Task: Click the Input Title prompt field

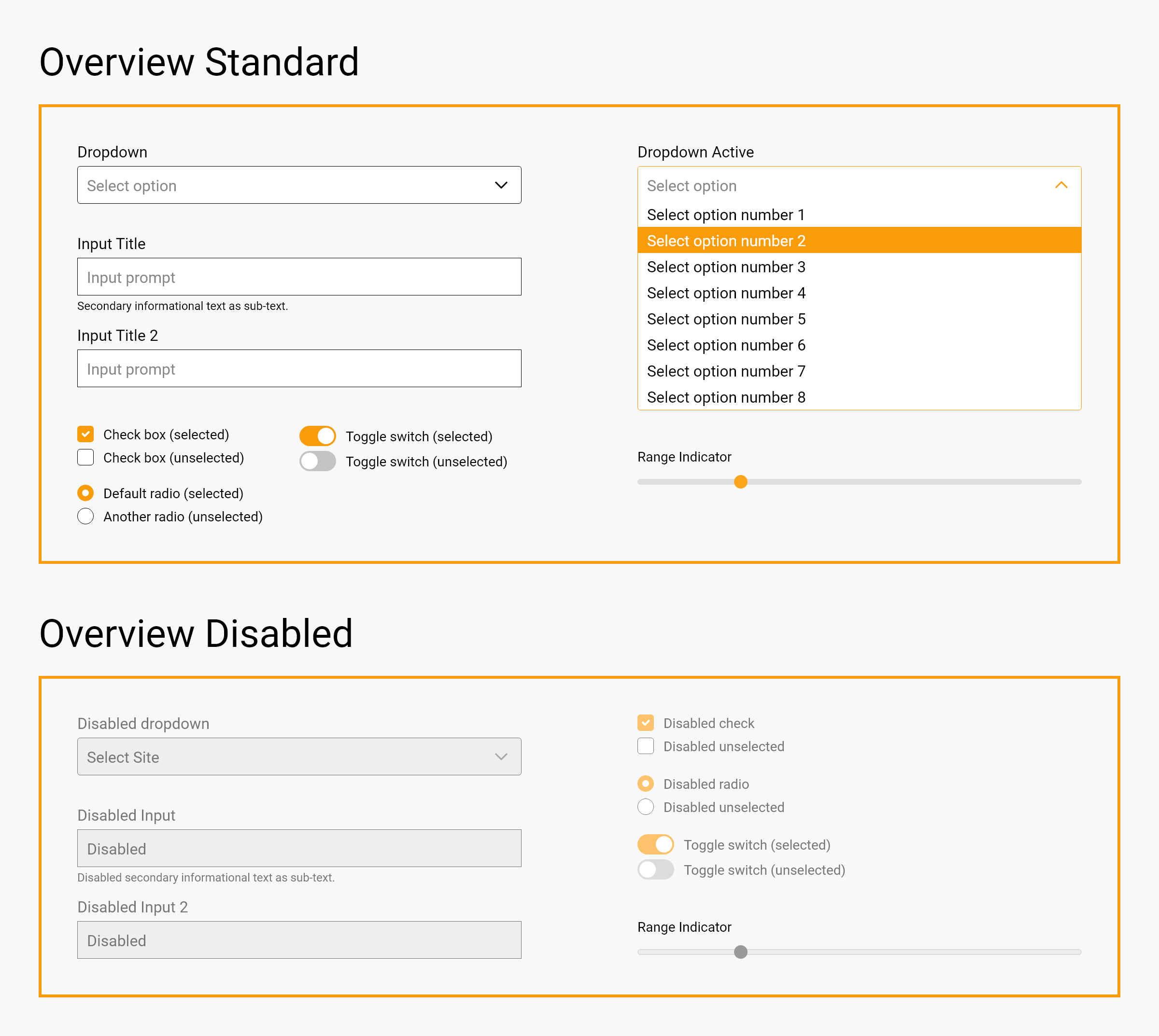Action: coord(299,277)
